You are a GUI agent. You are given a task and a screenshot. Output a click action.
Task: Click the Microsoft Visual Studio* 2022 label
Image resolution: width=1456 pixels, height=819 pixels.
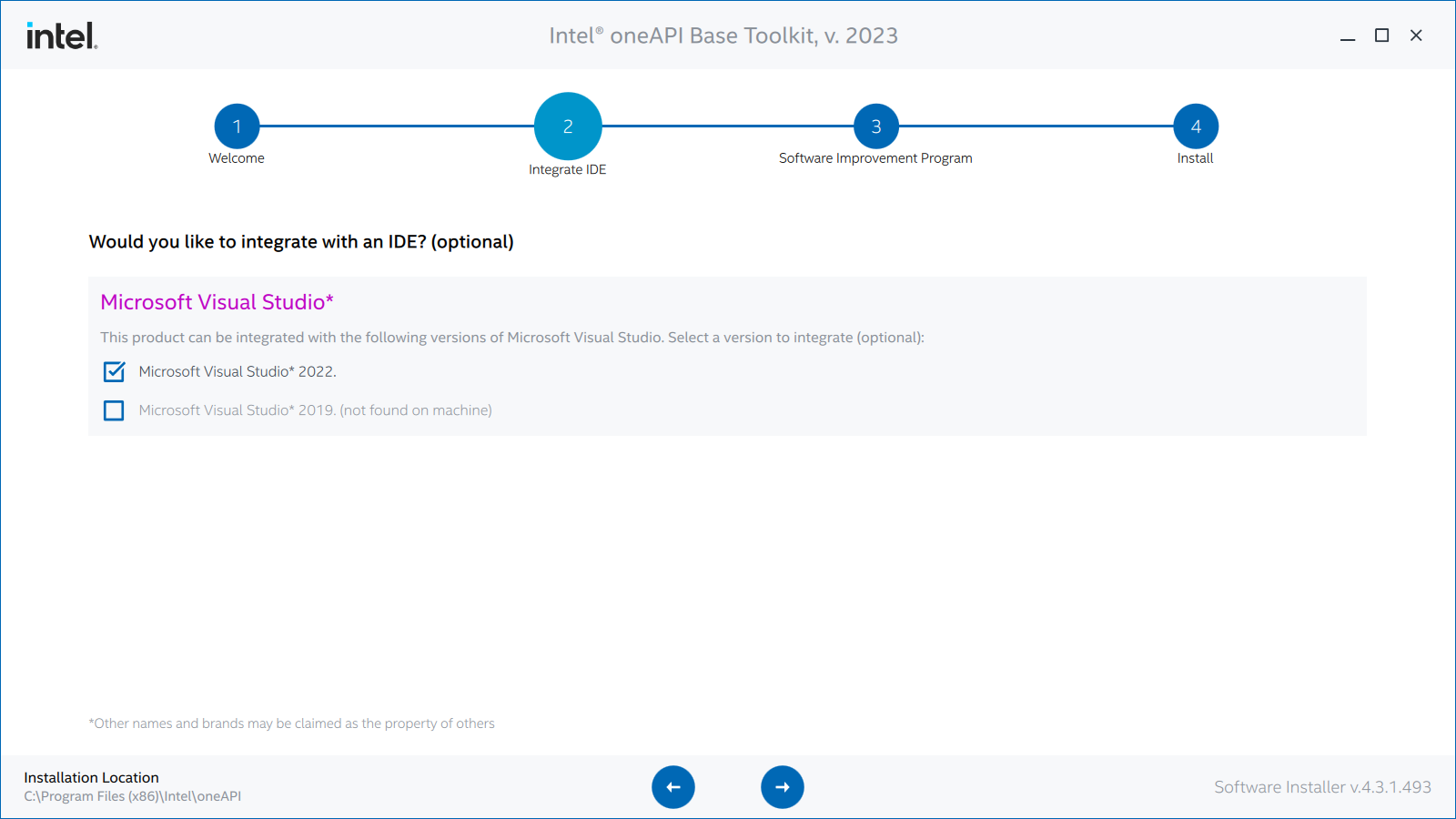[238, 371]
